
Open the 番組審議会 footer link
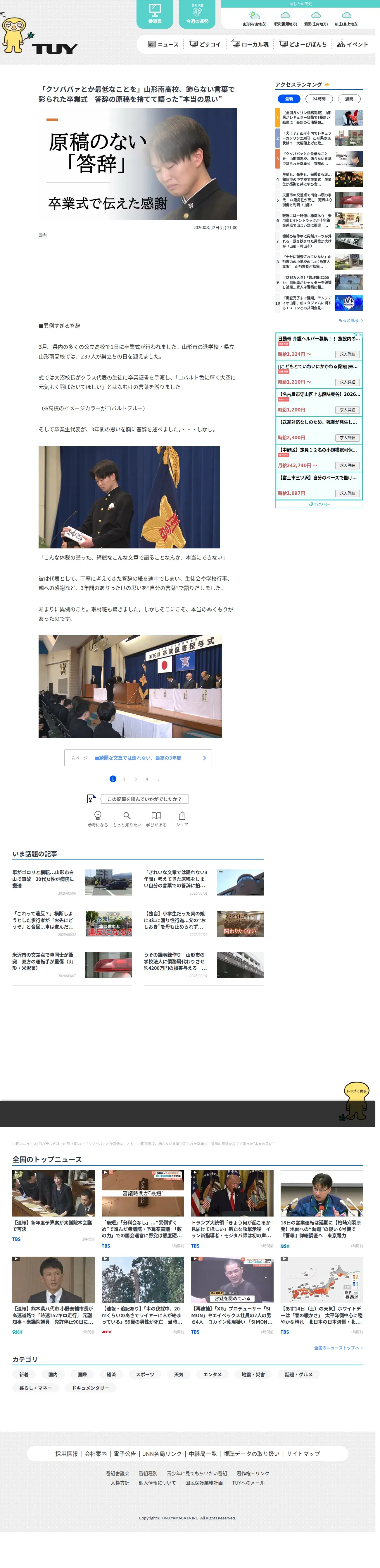click(117, 1473)
